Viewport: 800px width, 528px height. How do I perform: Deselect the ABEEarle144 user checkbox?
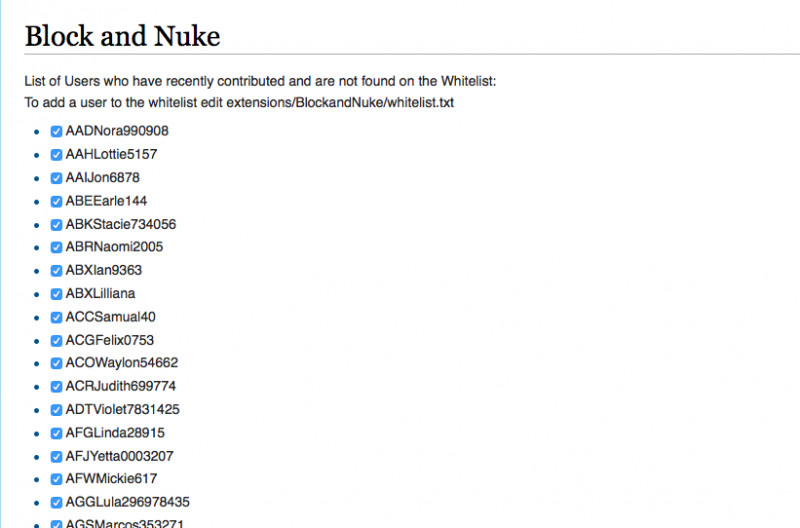57,201
